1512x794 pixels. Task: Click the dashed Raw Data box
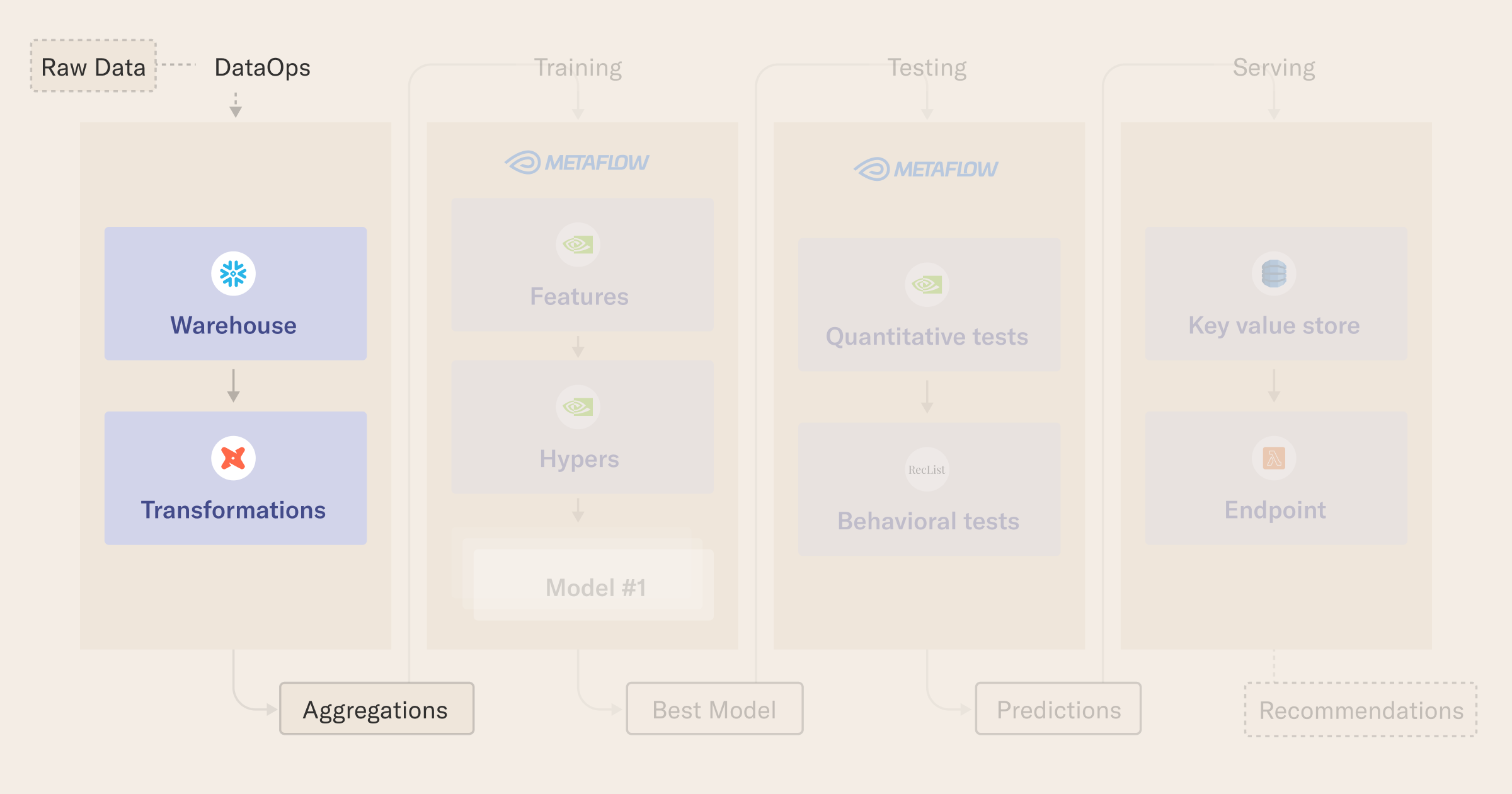coord(93,66)
